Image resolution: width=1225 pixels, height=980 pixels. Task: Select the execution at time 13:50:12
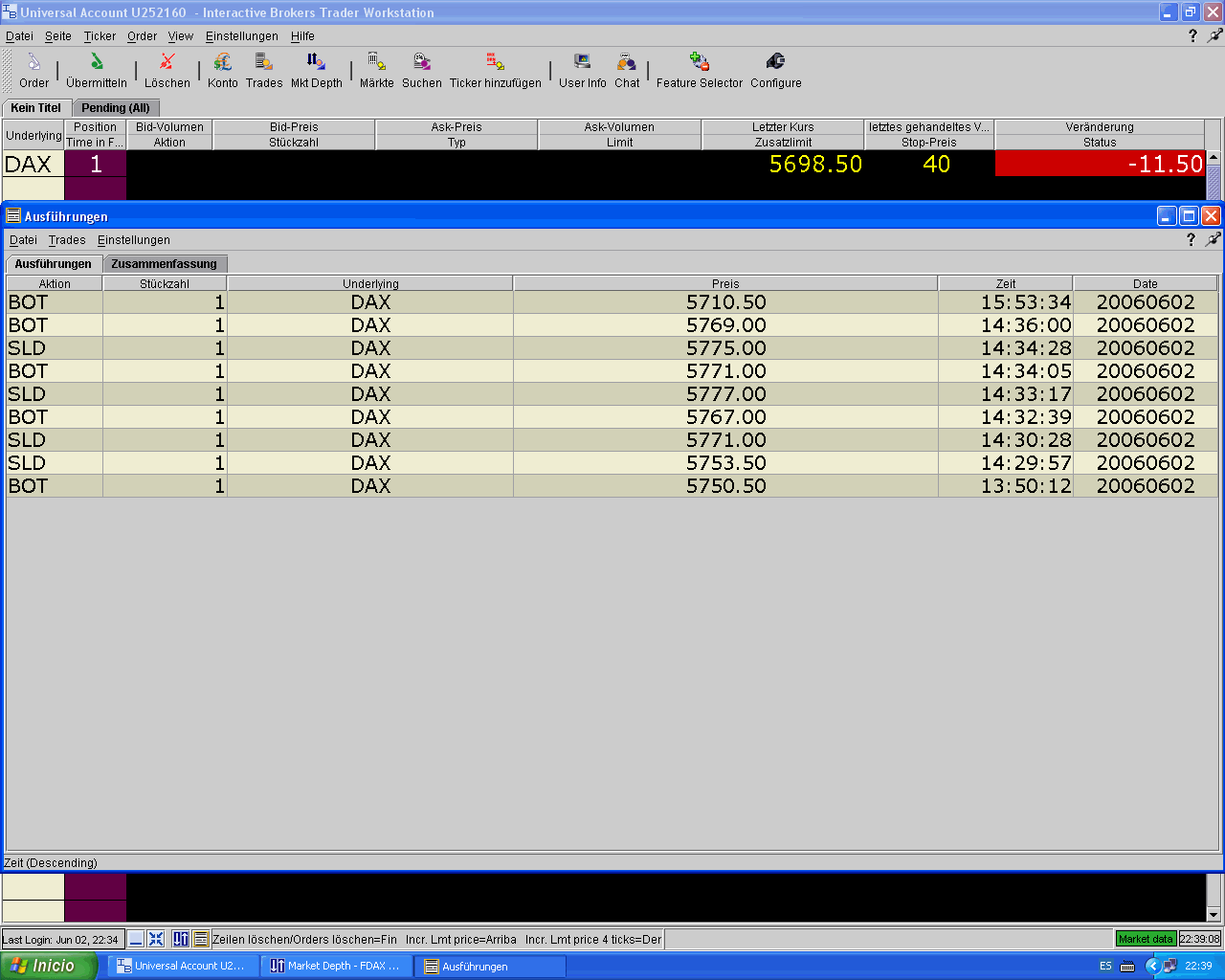(x=612, y=486)
